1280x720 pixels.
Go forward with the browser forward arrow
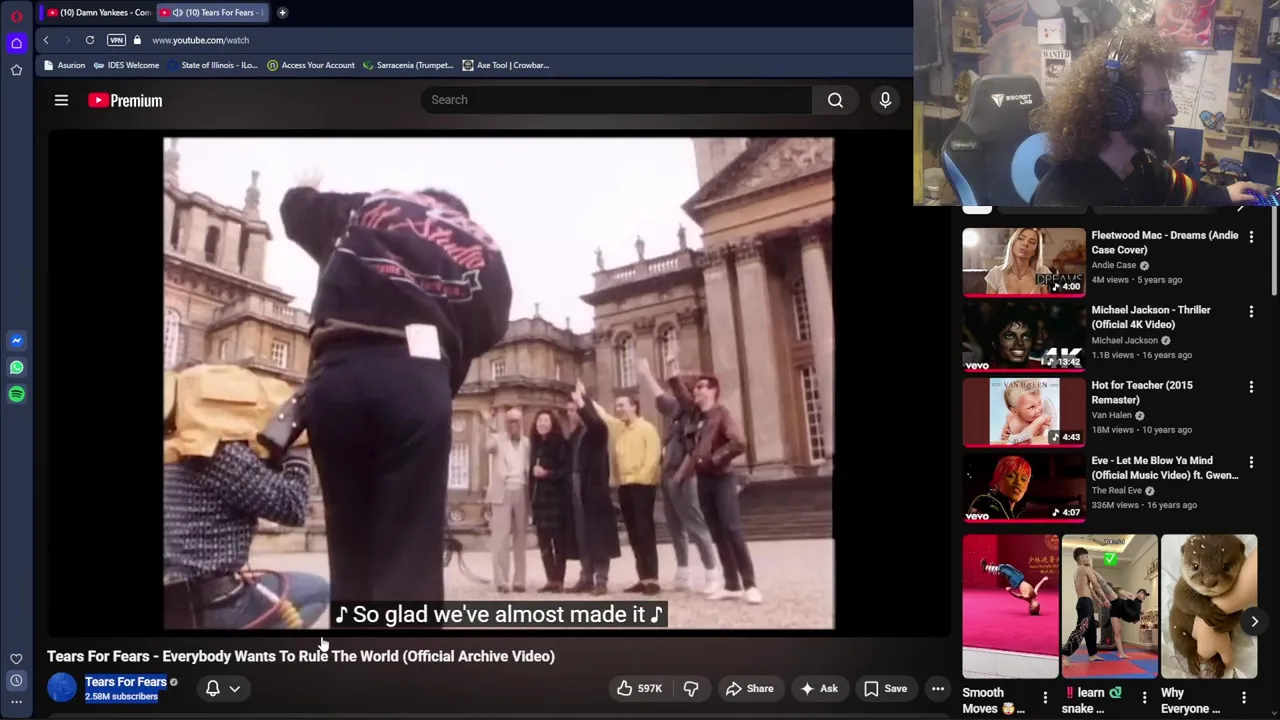pos(67,40)
